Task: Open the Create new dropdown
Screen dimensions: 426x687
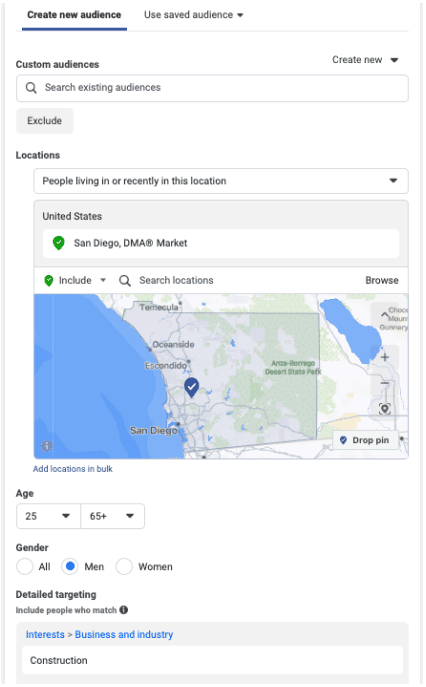Action: (x=365, y=60)
